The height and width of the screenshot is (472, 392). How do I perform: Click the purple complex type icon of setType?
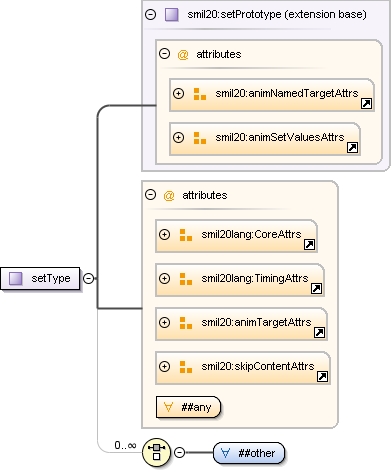(x=15, y=278)
